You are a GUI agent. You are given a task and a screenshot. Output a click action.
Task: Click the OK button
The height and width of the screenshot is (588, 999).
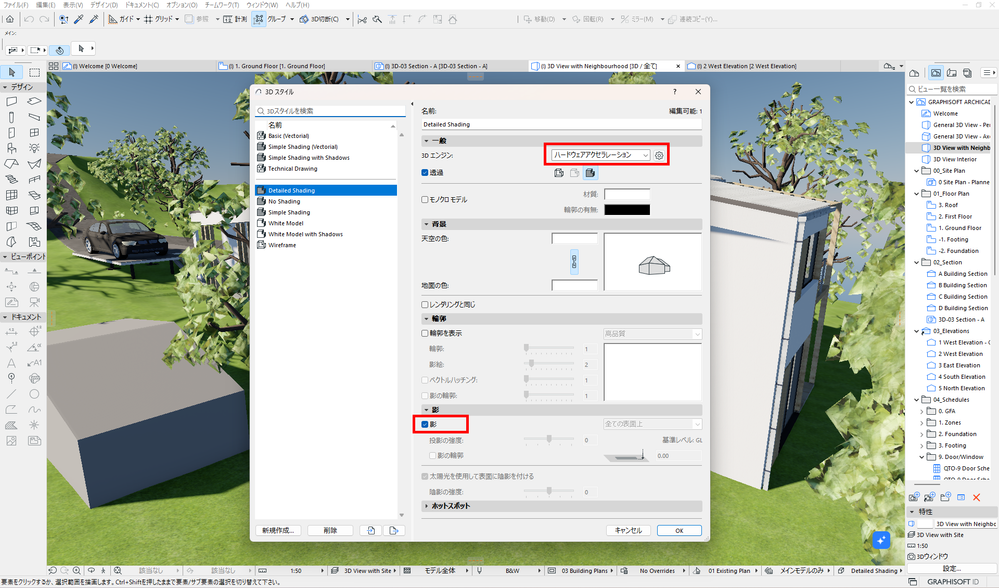click(679, 530)
